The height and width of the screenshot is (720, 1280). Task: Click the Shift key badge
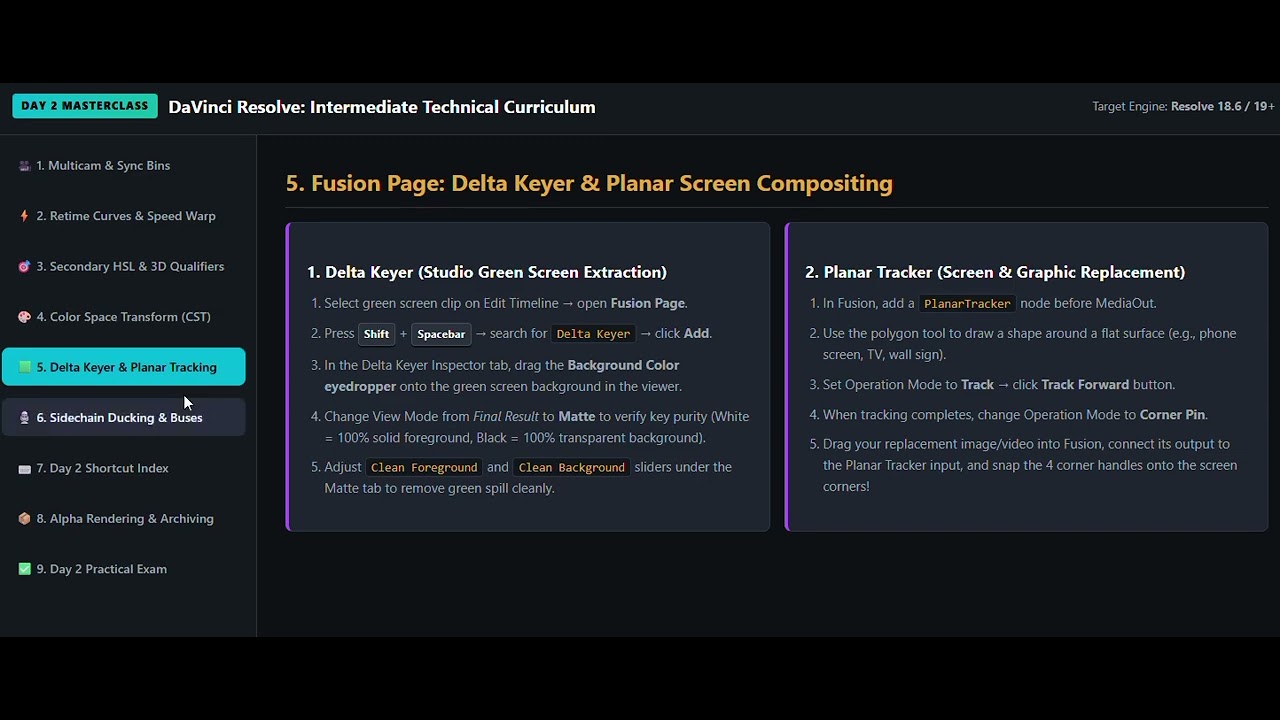377,334
